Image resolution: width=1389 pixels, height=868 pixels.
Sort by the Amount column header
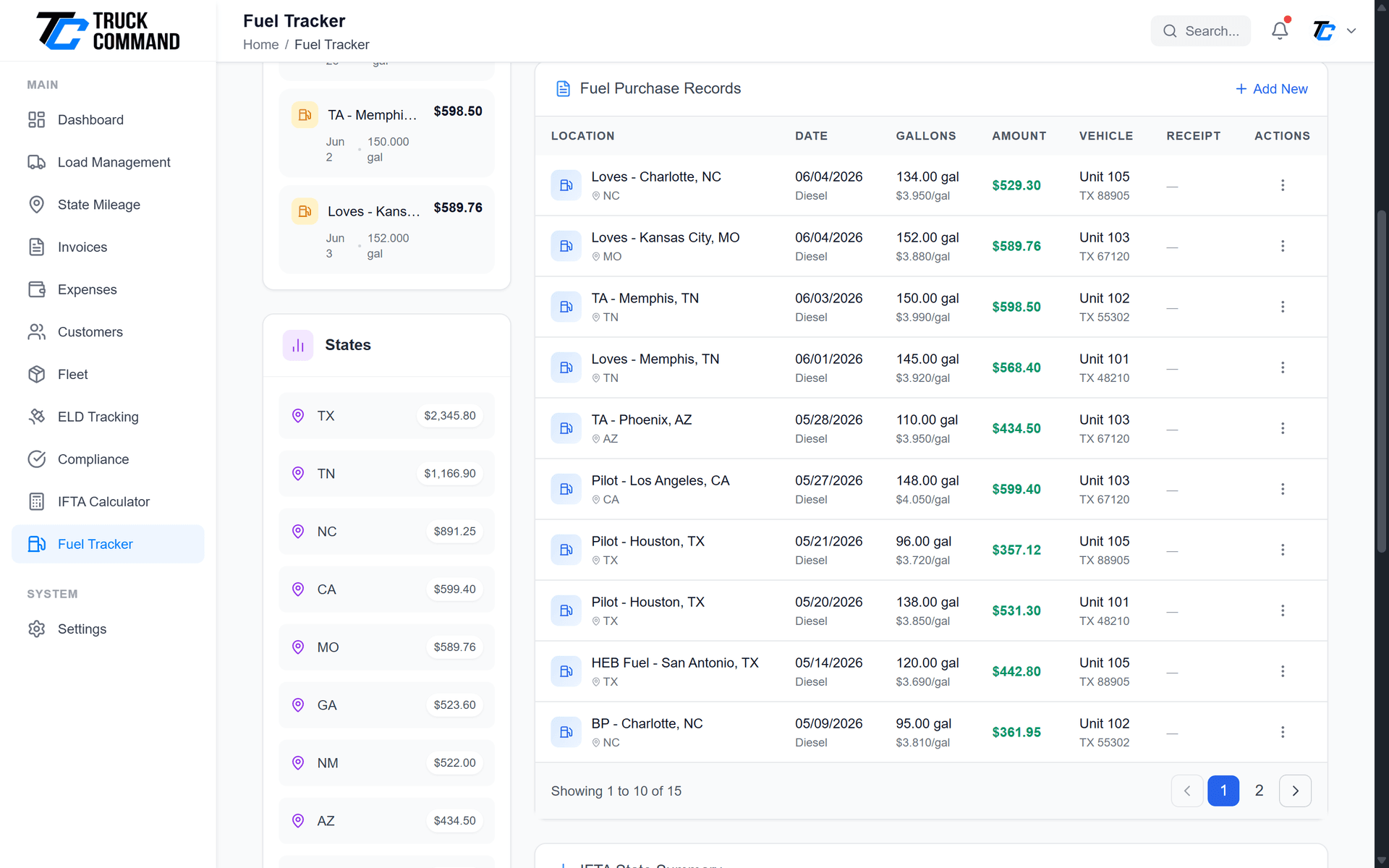tap(1019, 136)
